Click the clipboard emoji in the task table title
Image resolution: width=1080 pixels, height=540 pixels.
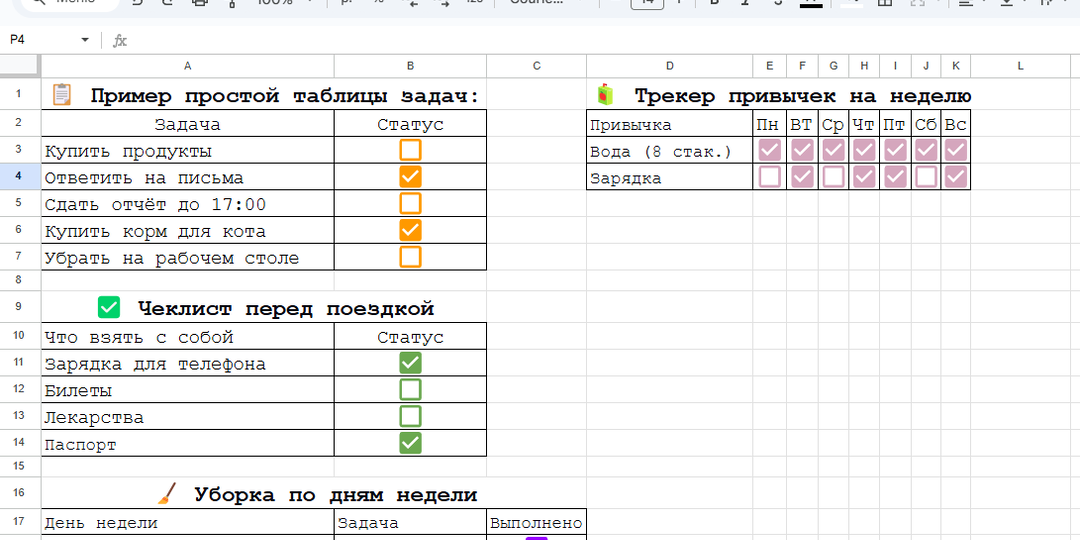click(61, 94)
